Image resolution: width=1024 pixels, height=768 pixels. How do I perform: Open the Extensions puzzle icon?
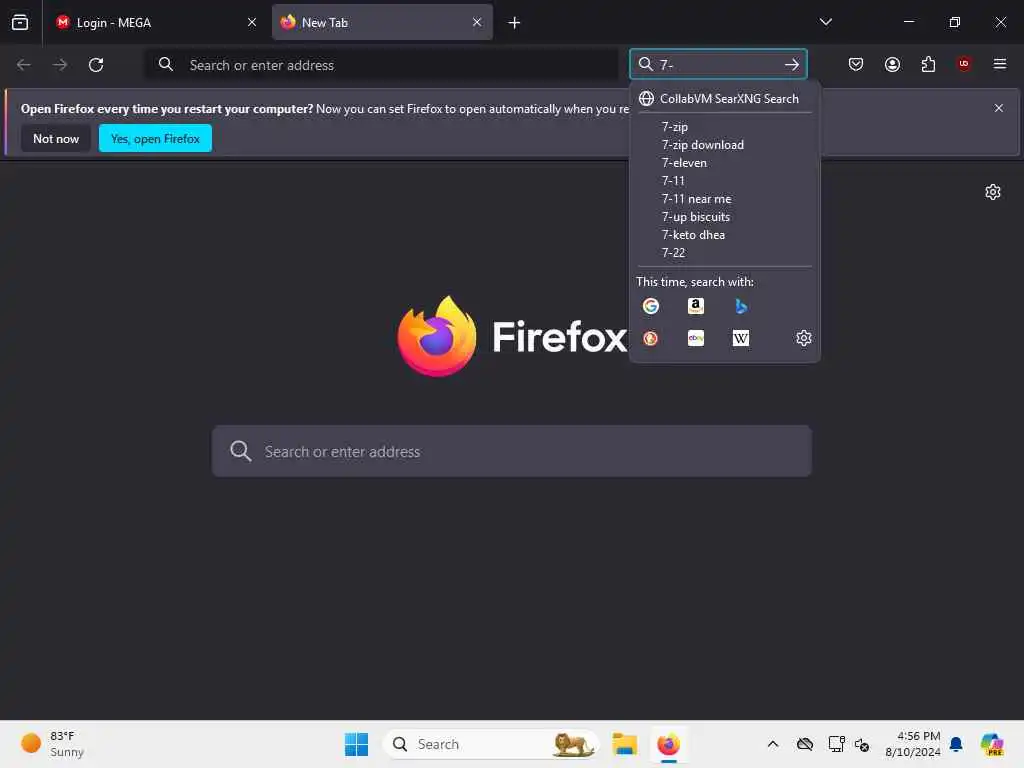click(928, 64)
